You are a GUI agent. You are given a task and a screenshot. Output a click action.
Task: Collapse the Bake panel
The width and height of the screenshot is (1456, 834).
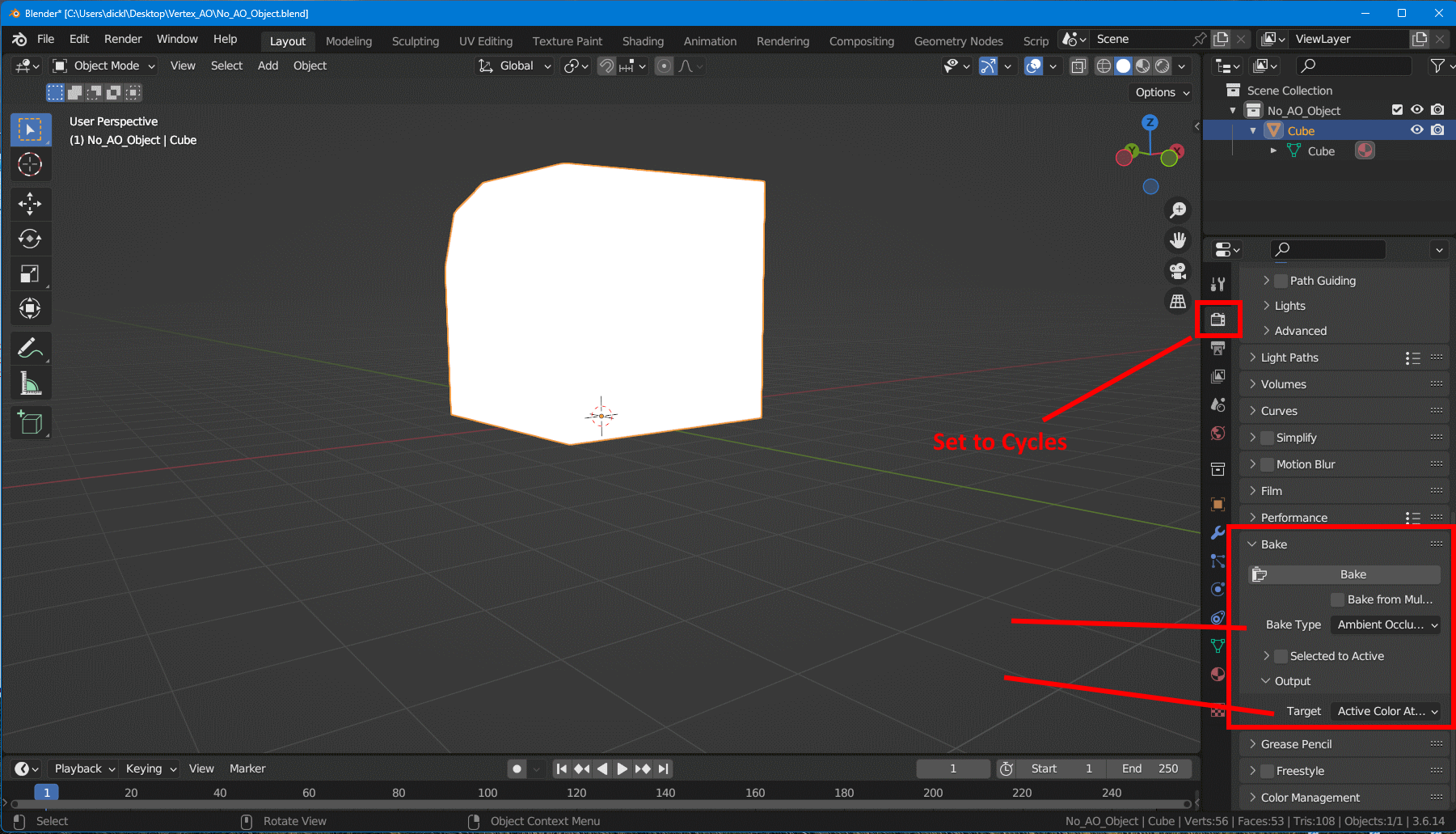[x=1273, y=544]
